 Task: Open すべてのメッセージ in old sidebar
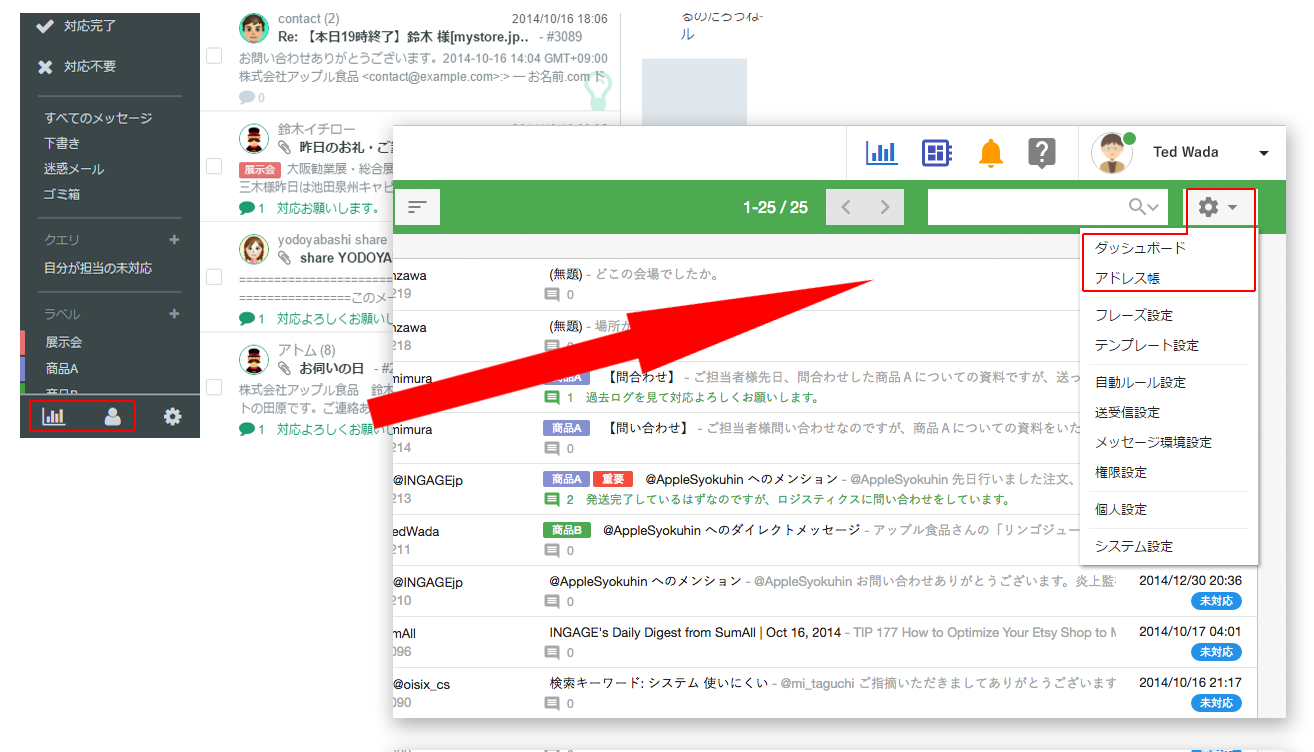[98, 118]
